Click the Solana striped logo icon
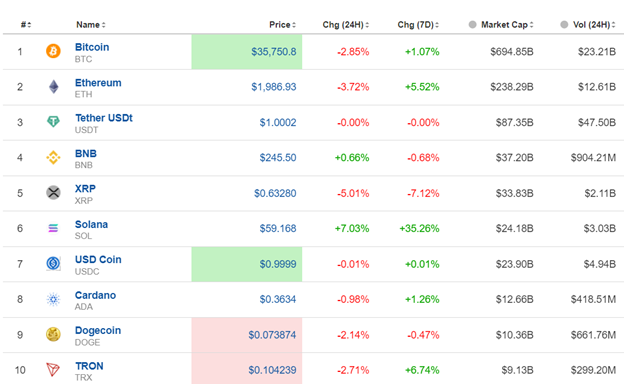 click(x=53, y=228)
